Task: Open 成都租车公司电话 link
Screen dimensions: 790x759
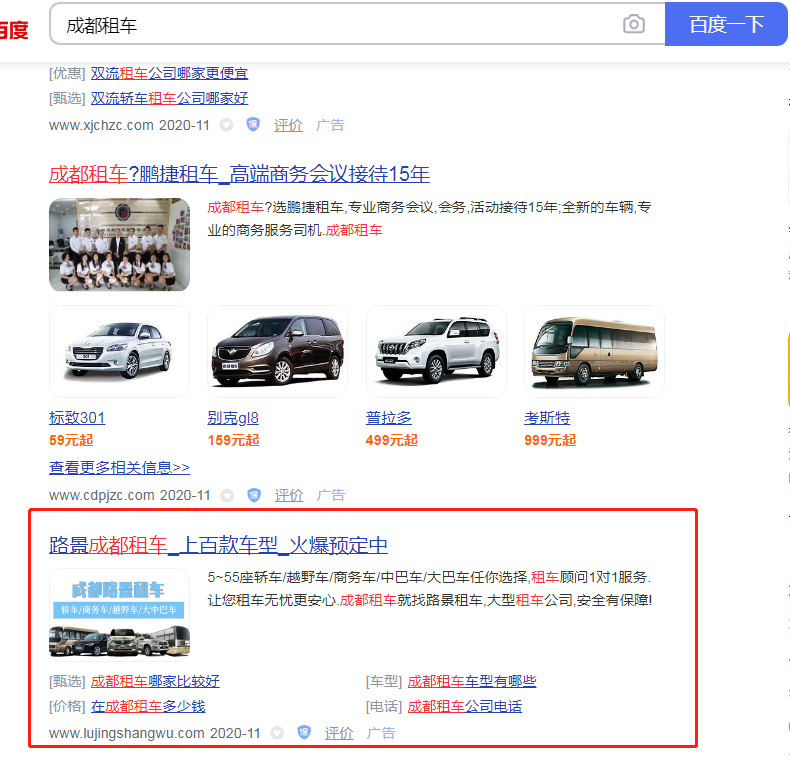Action: point(465,706)
